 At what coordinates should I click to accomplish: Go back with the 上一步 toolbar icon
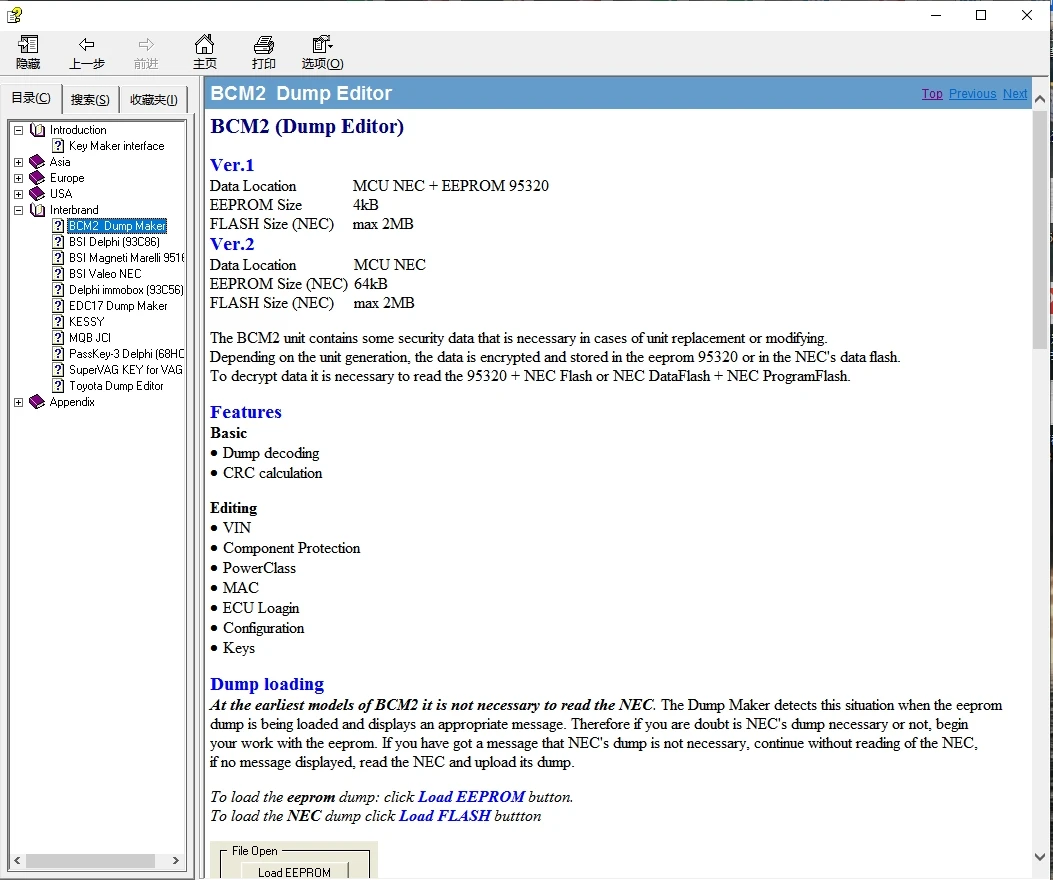click(87, 45)
